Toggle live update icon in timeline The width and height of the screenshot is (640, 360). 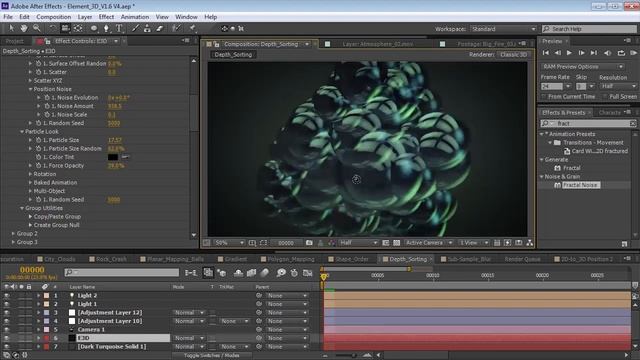[208, 273]
